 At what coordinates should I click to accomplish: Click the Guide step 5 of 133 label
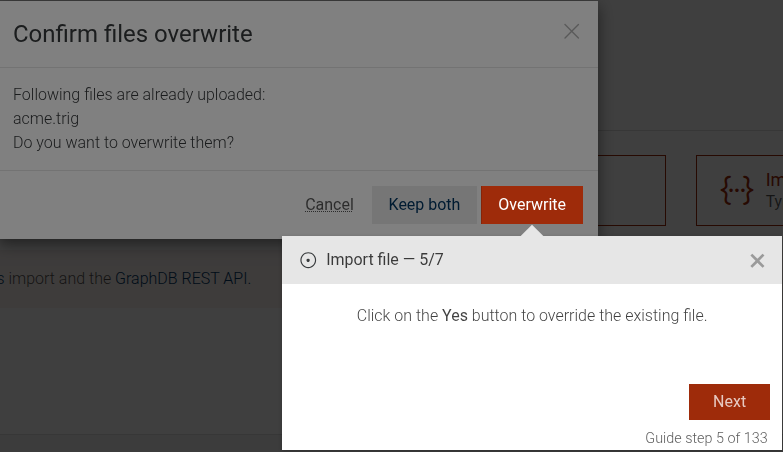pyautogui.click(x=706, y=438)
